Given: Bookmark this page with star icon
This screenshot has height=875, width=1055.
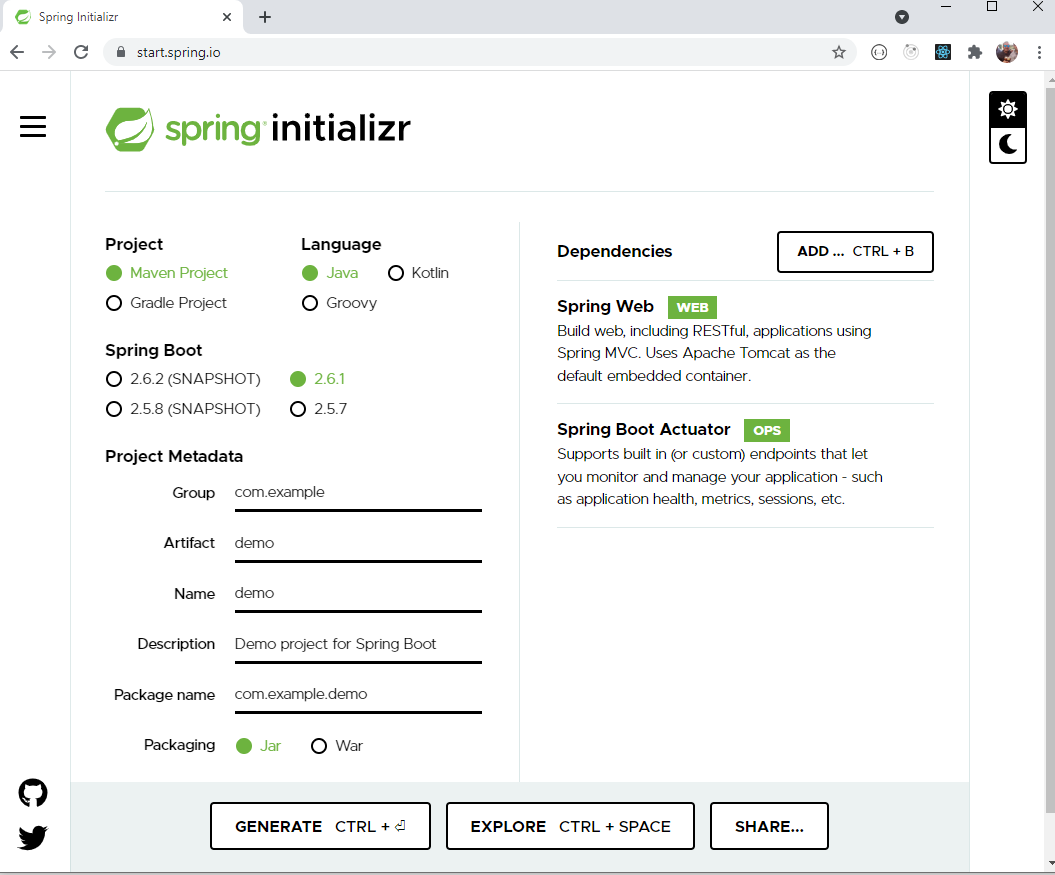Looking at the screenshot, I should (x=838, y=52).
